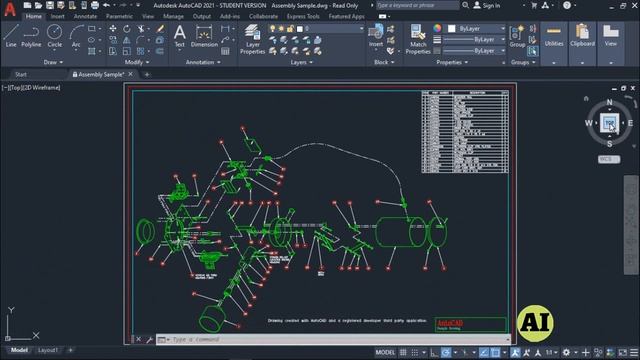Click the Sign In button
Viewport: 640px width, 360px height.
(487, 6)
